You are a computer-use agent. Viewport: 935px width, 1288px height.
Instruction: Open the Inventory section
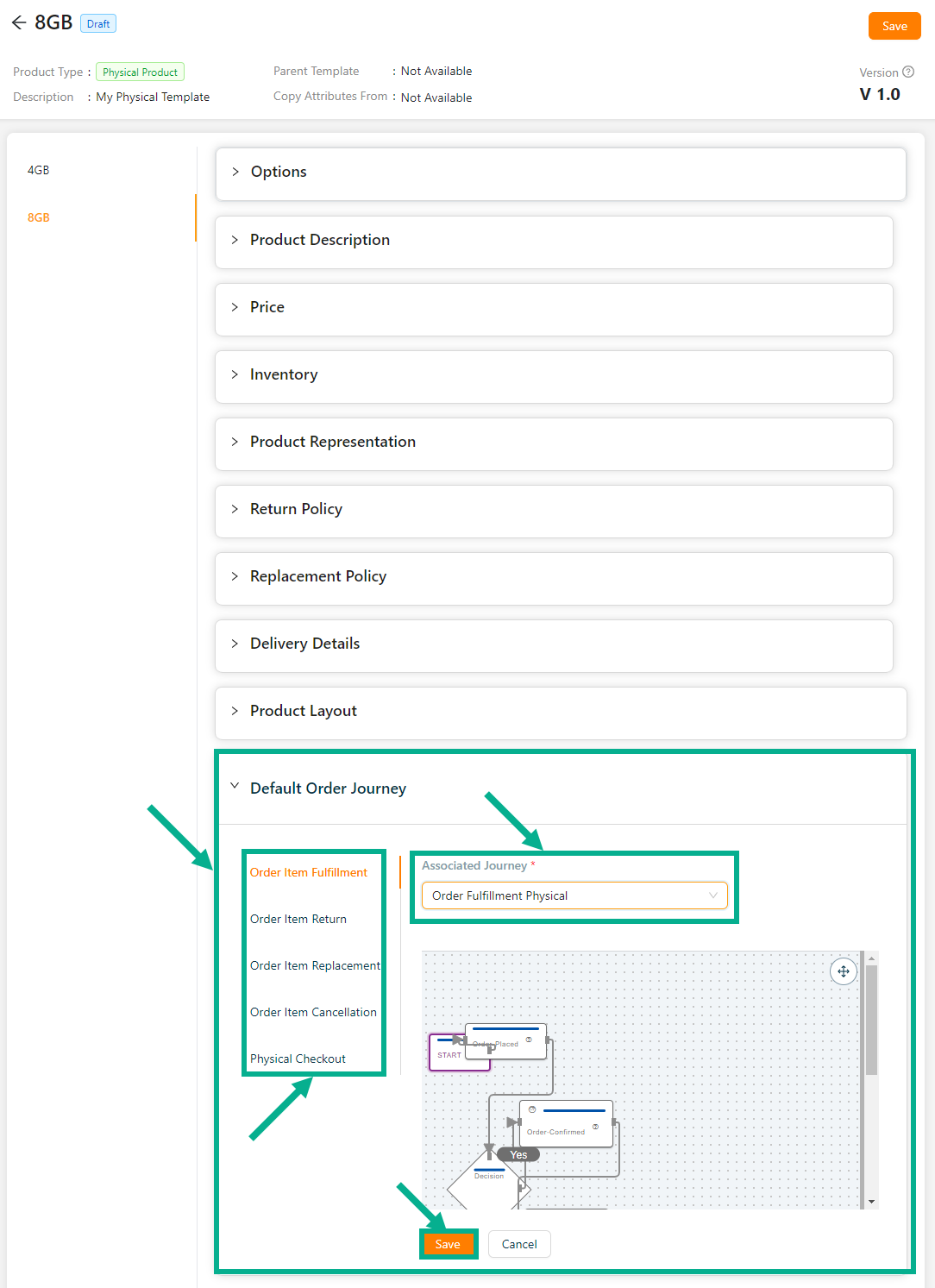283,374
